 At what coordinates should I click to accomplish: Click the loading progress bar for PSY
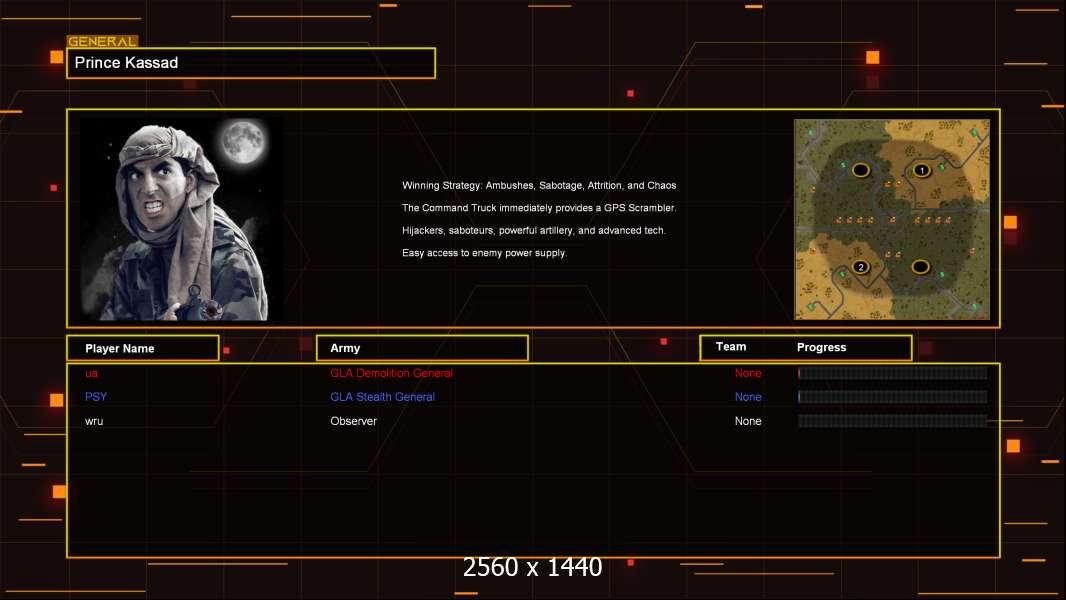[x=893, y=397]
